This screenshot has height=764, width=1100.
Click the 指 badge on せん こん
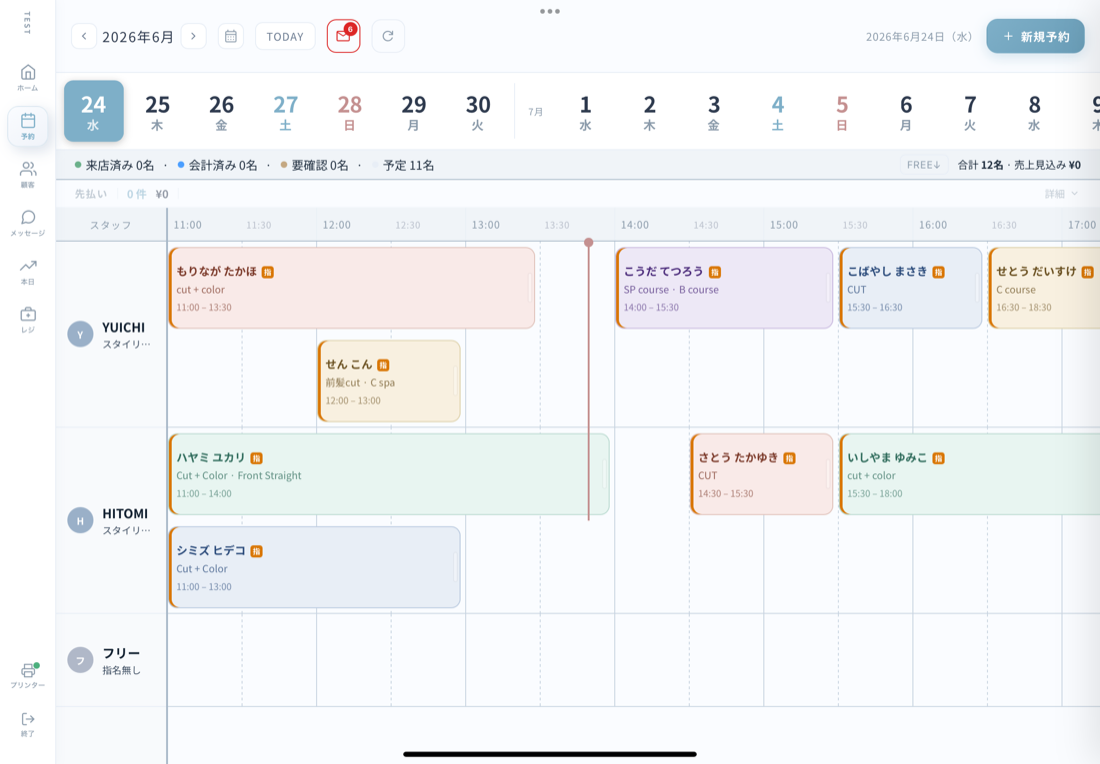click(383, 365)
